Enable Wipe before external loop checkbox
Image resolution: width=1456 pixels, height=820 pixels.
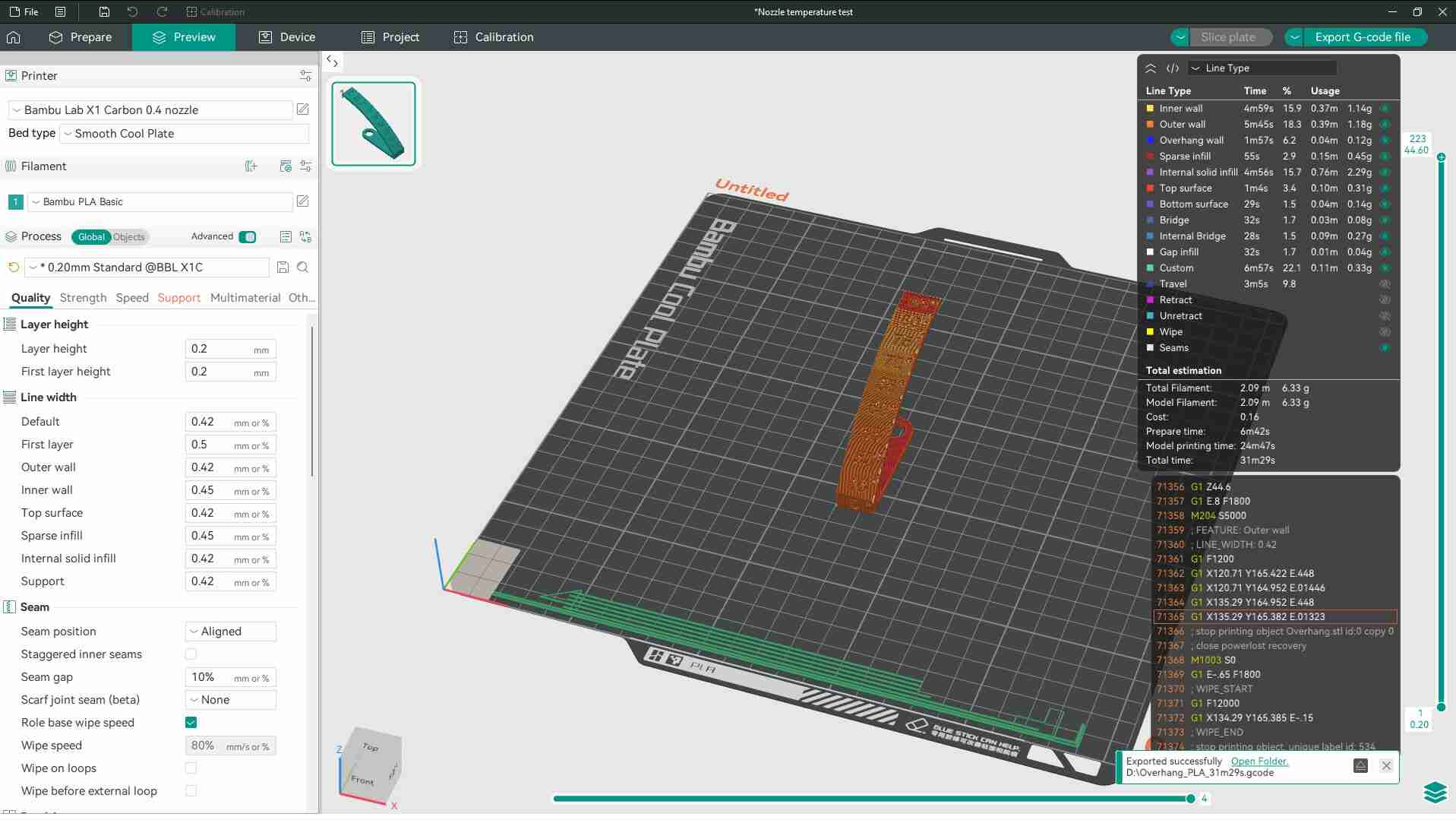click(x=191, y=791)
